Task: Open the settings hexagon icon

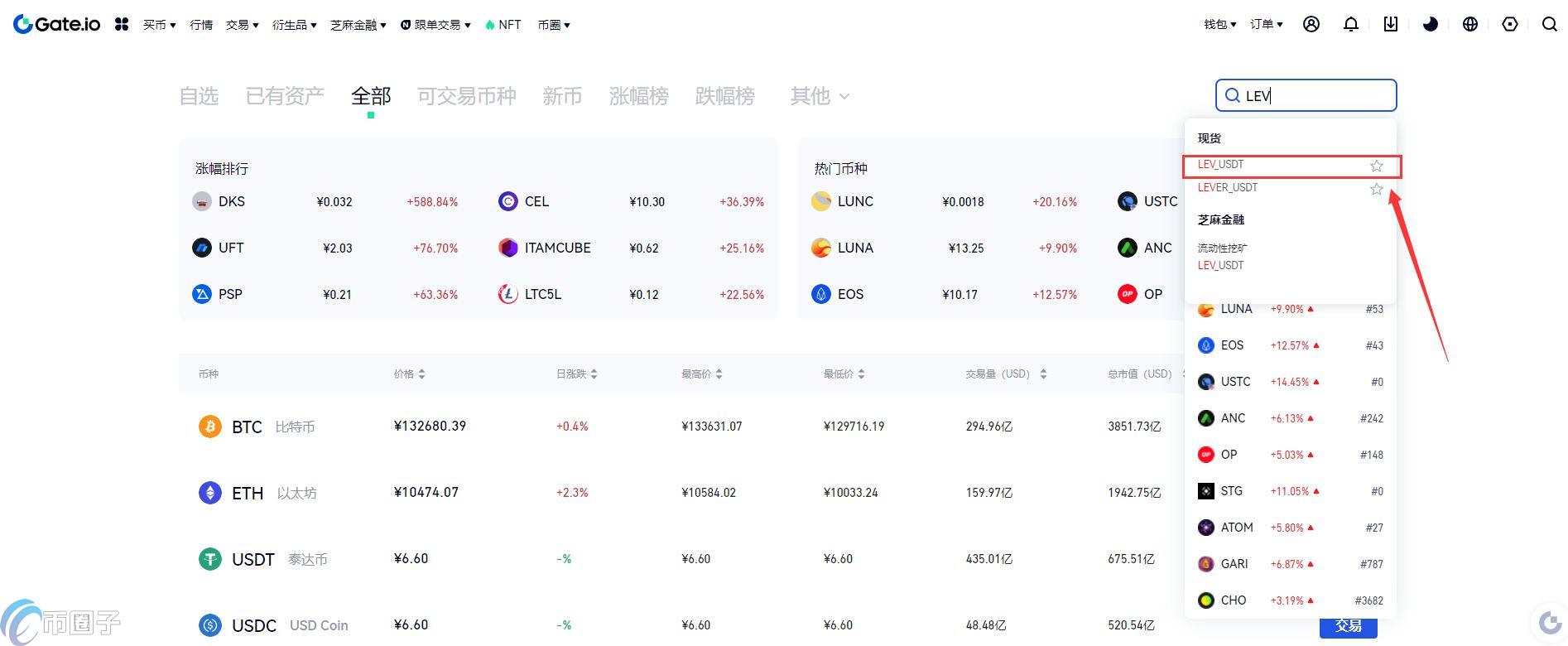Action: tap(1510, 24)
